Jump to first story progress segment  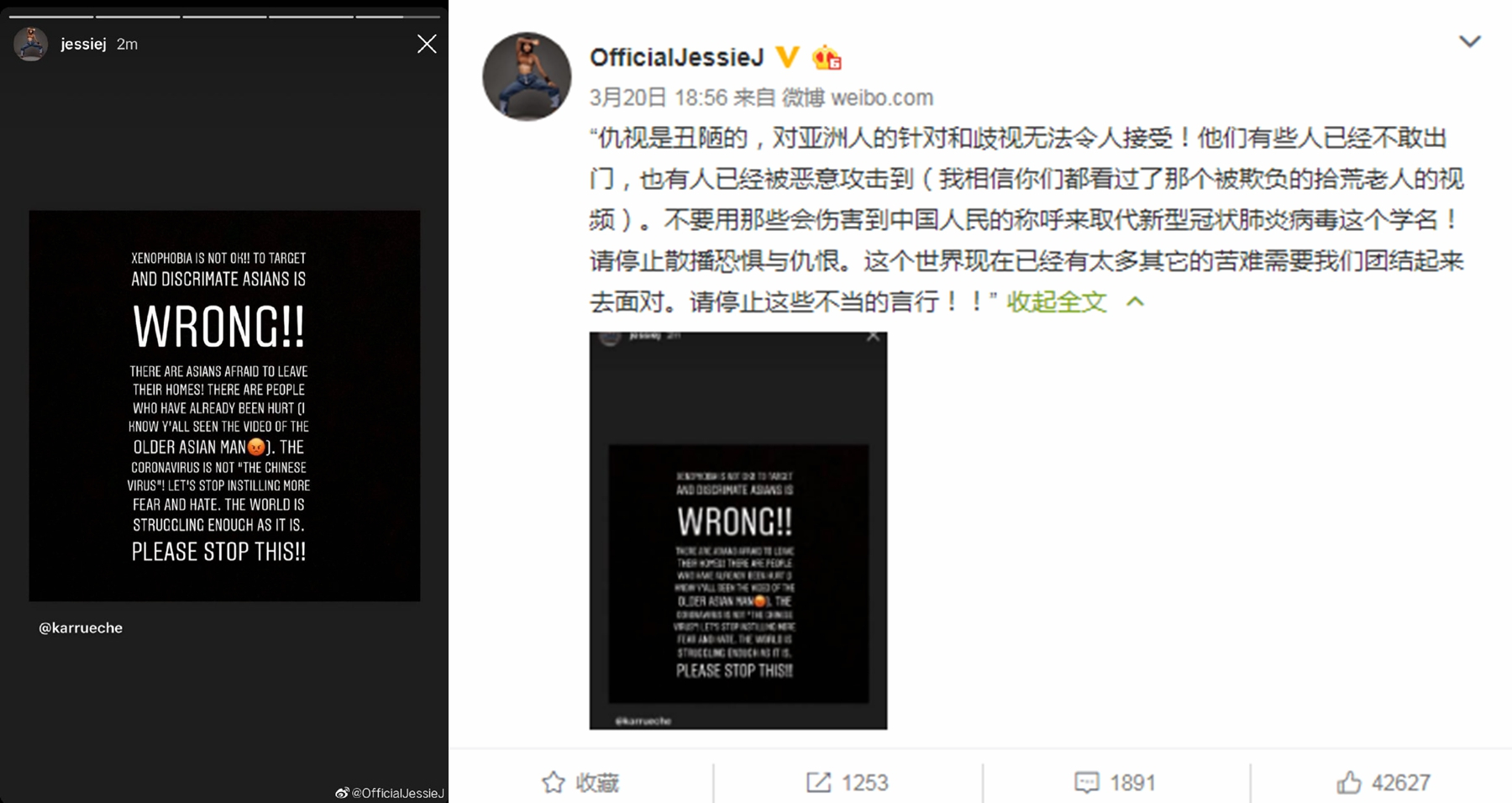51,16
